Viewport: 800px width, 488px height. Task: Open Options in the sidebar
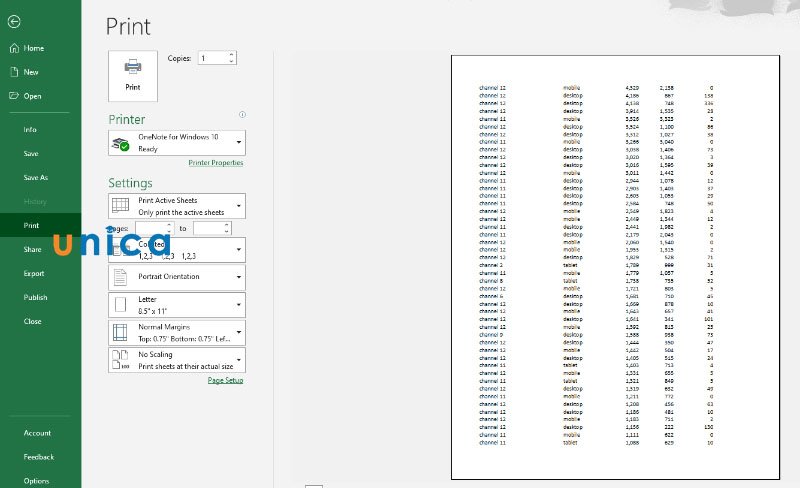36,481
